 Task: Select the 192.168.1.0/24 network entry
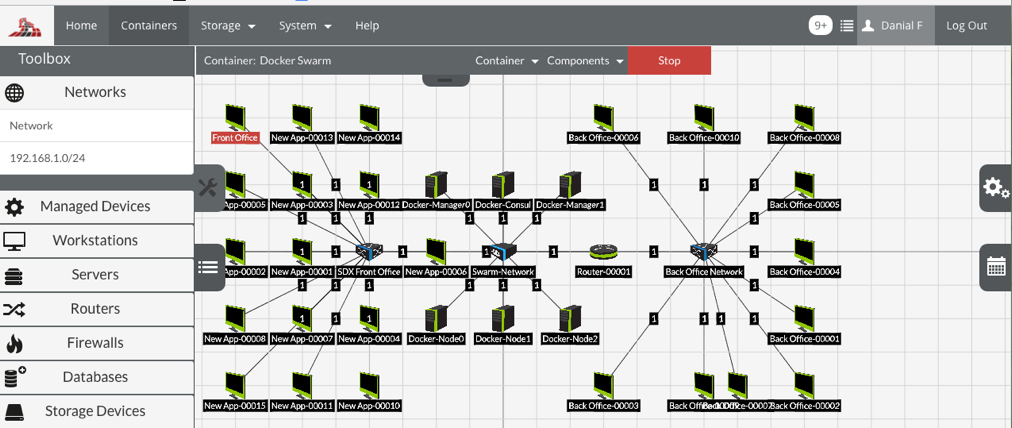click(x=97, y=158)
